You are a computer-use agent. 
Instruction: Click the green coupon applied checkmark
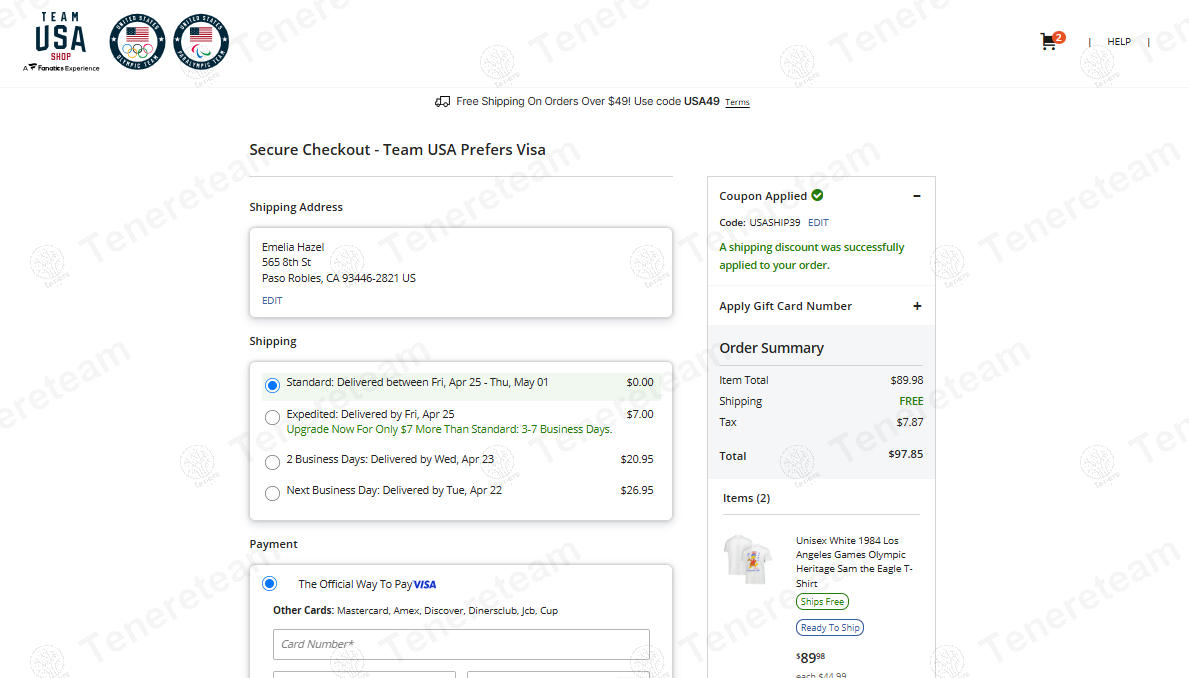(817, 195)
